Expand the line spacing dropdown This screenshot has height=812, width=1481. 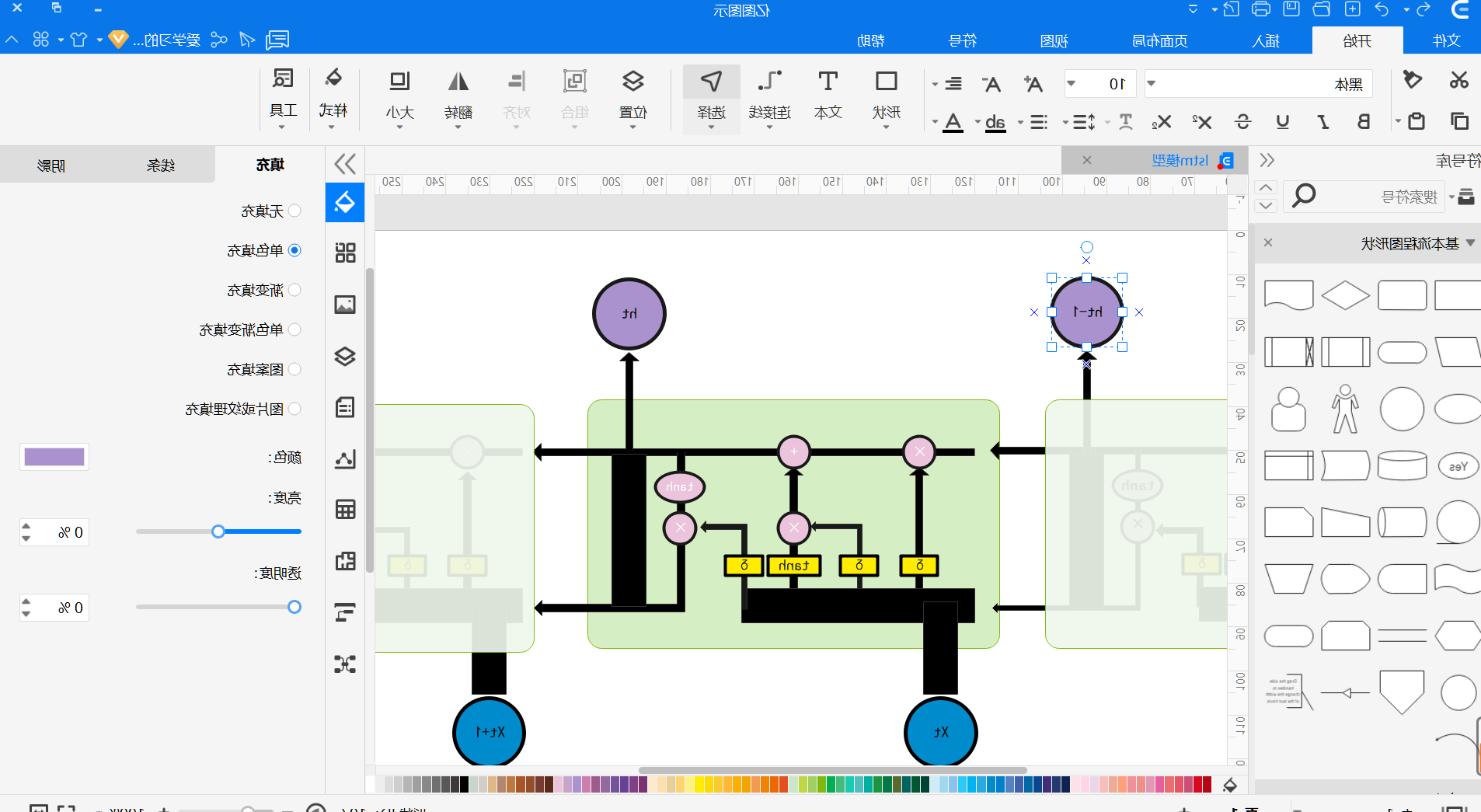(x=1065, y=122)
